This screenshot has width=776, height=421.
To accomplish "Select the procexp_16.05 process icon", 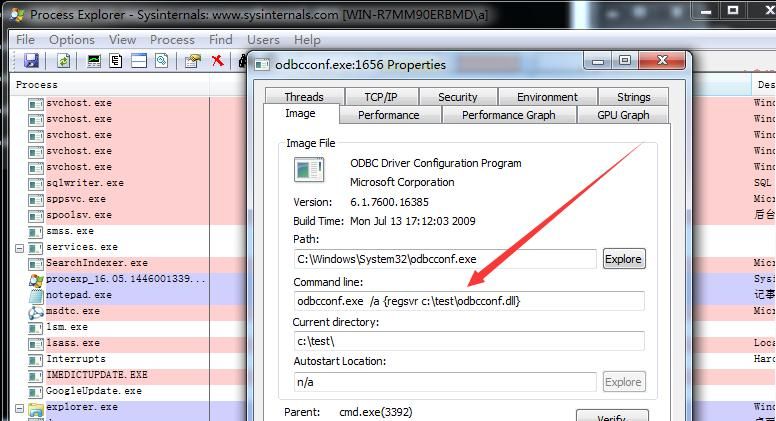I will click(x=36, y=280).
